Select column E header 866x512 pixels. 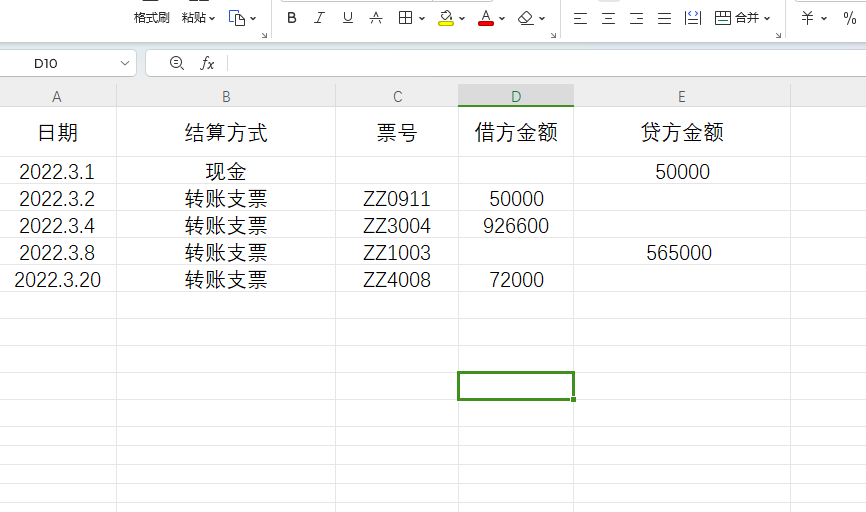click(682, 96)
